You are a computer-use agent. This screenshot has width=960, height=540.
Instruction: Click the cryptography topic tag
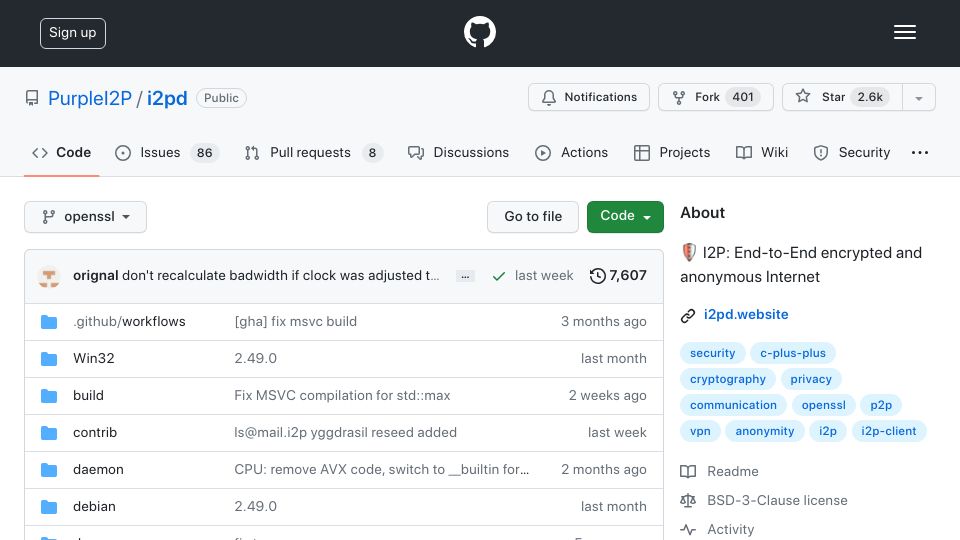tap(727, 379)
